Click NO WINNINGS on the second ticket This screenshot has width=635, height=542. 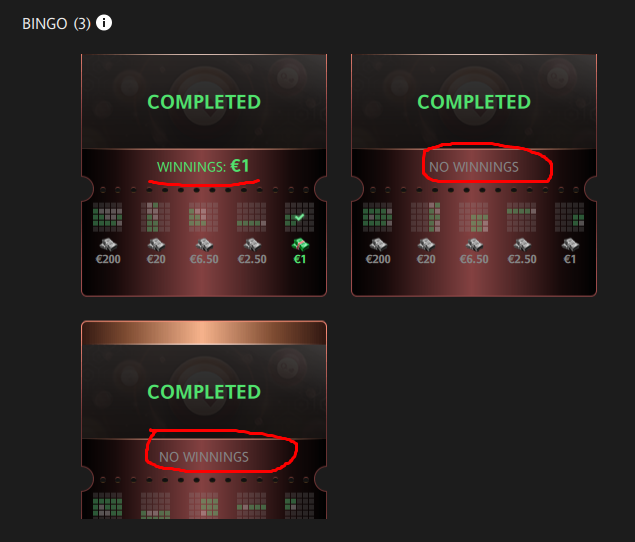[473, 167]
